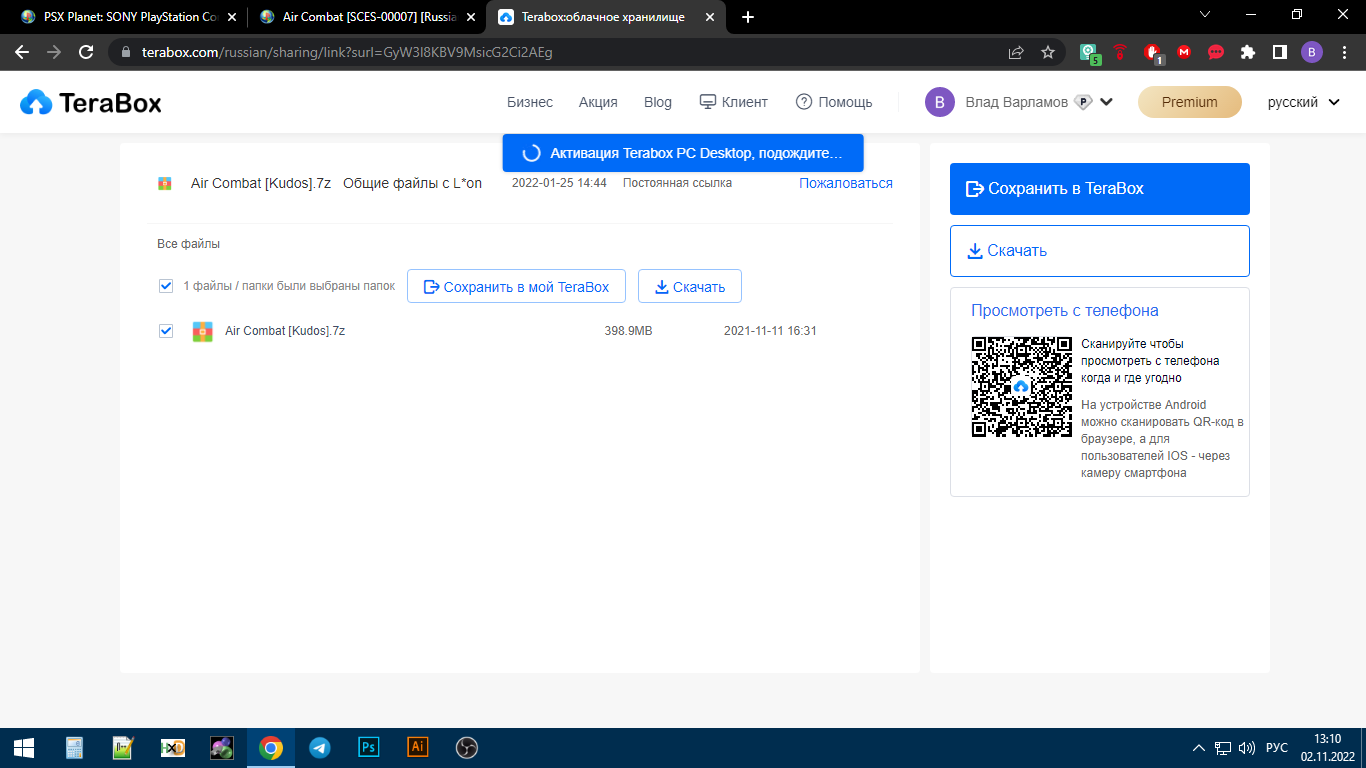Open Illustrator from the taskbar
The width and height of the screenshot is (1366, 768).
click(x=417, y=747)
